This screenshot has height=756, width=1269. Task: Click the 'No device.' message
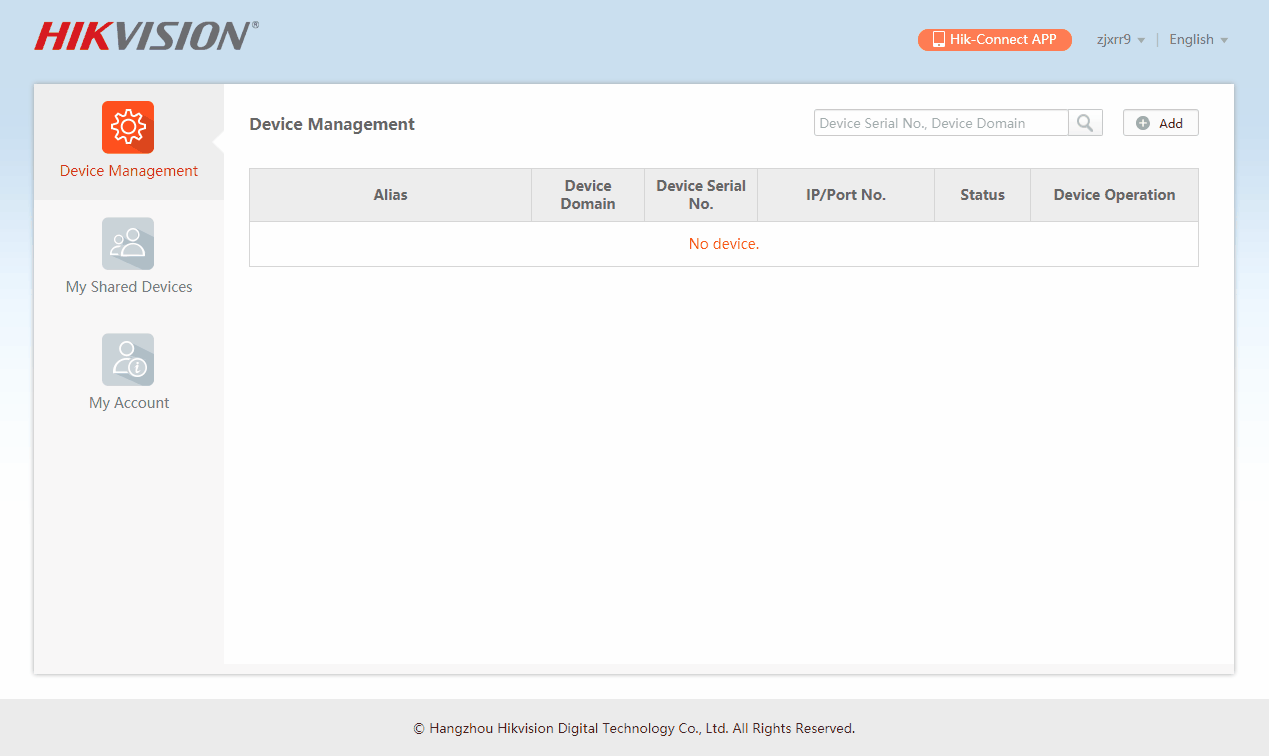(x=724, y=244)
